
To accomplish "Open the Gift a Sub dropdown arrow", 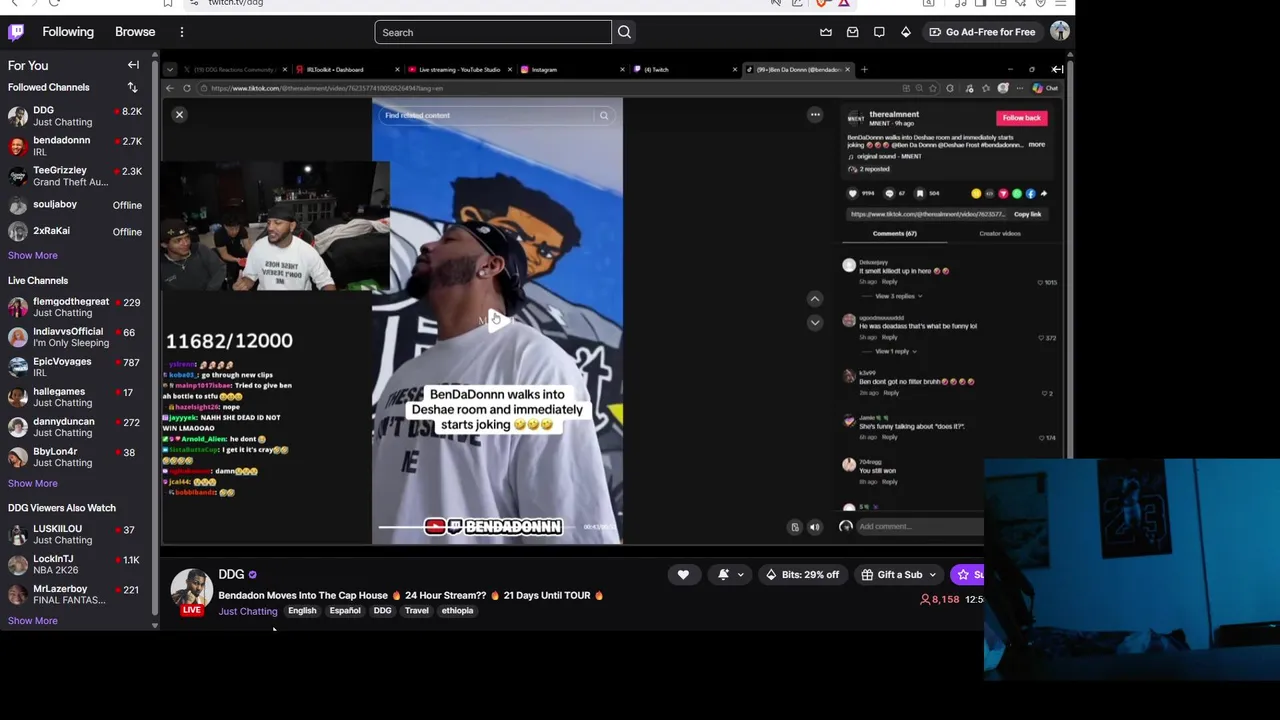I will point(933,575).
